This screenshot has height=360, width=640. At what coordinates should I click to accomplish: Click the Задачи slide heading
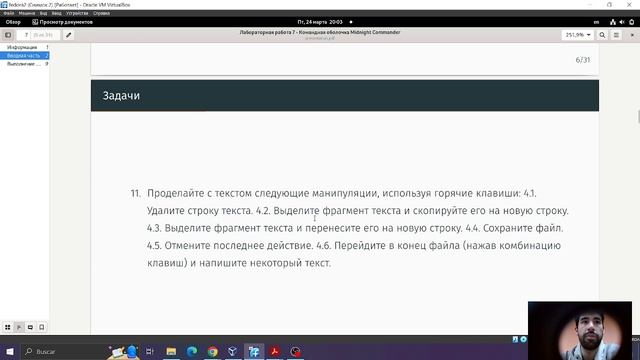(x=121, y=96)
